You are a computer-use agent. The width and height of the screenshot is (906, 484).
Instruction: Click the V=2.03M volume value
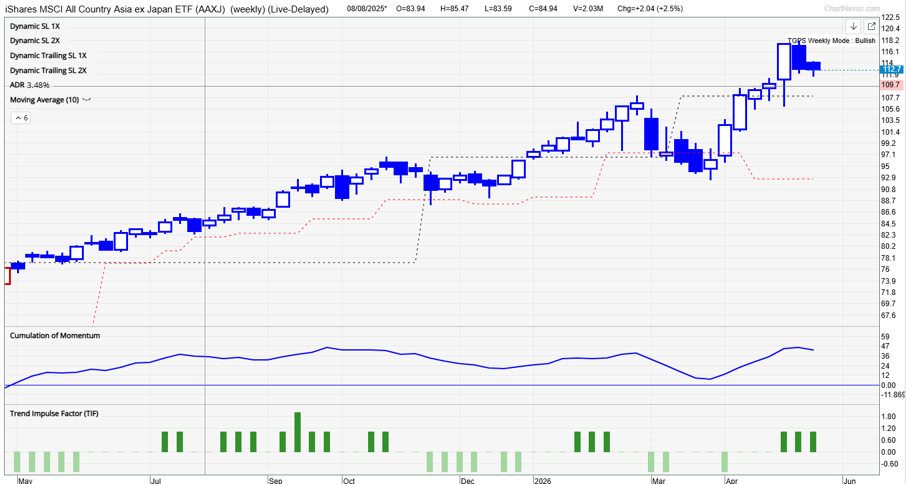pyautogui.click(x=586, y=9)
